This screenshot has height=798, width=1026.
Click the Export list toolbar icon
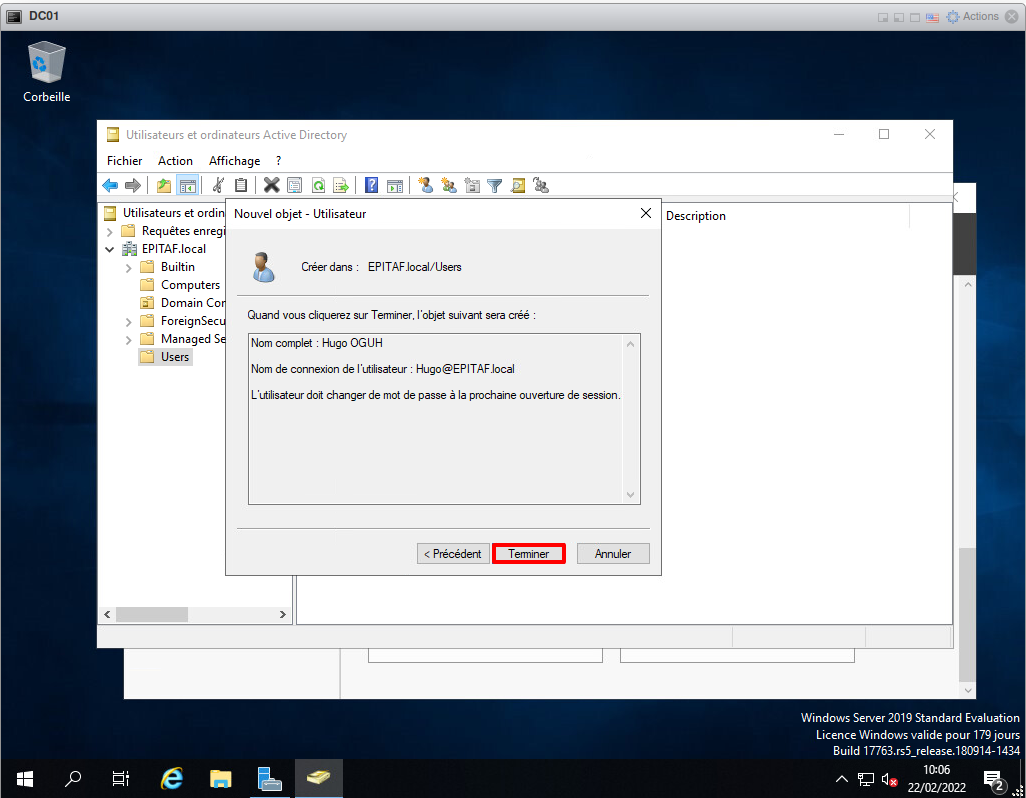click(341, 185)
